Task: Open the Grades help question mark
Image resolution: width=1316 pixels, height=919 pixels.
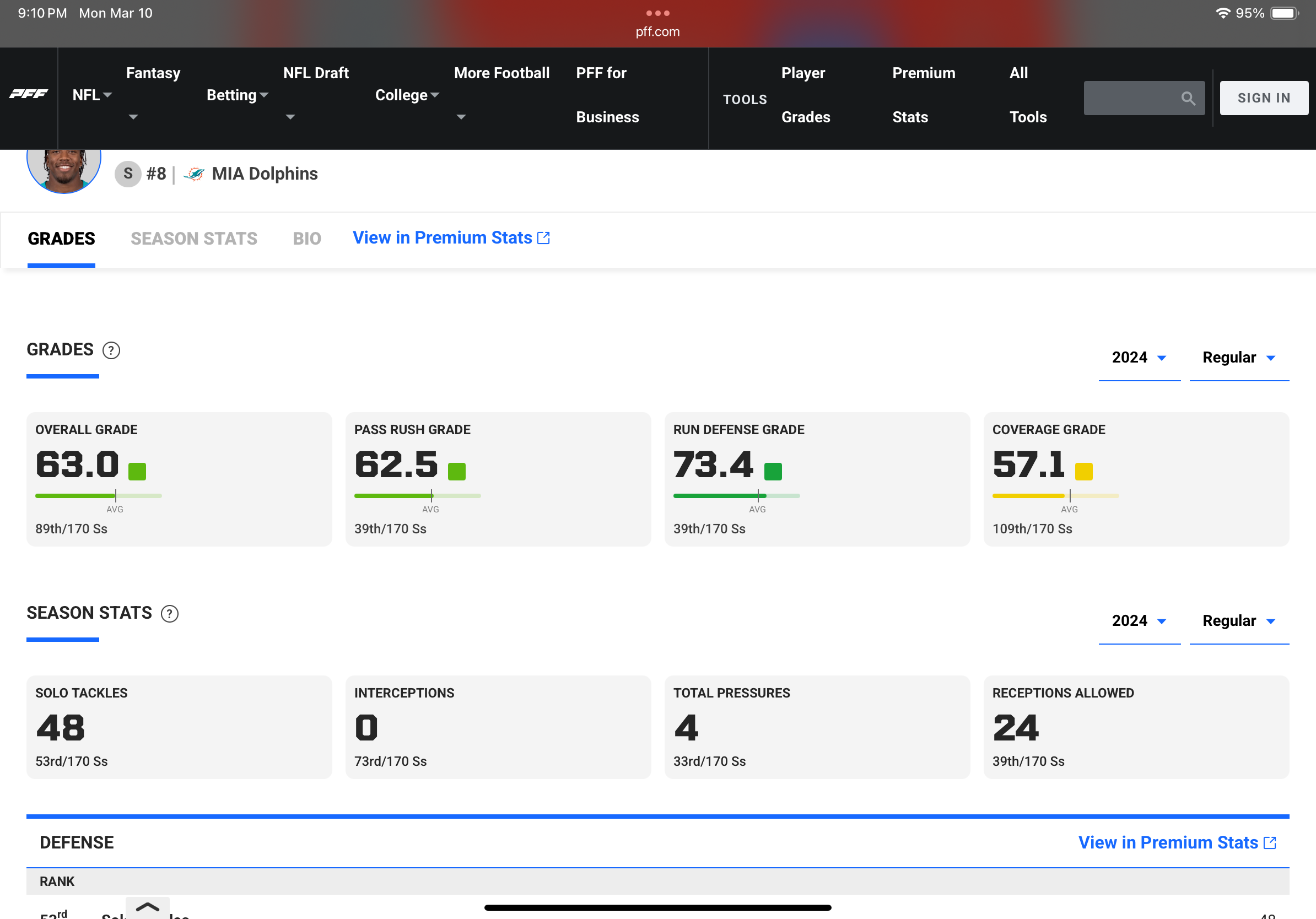Action: click(x=111, y=350)
